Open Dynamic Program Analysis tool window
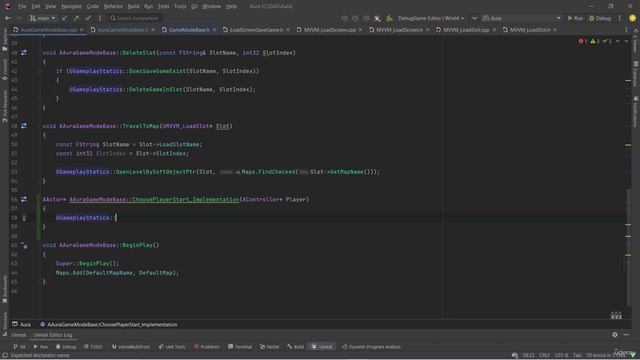 point(372,347)
